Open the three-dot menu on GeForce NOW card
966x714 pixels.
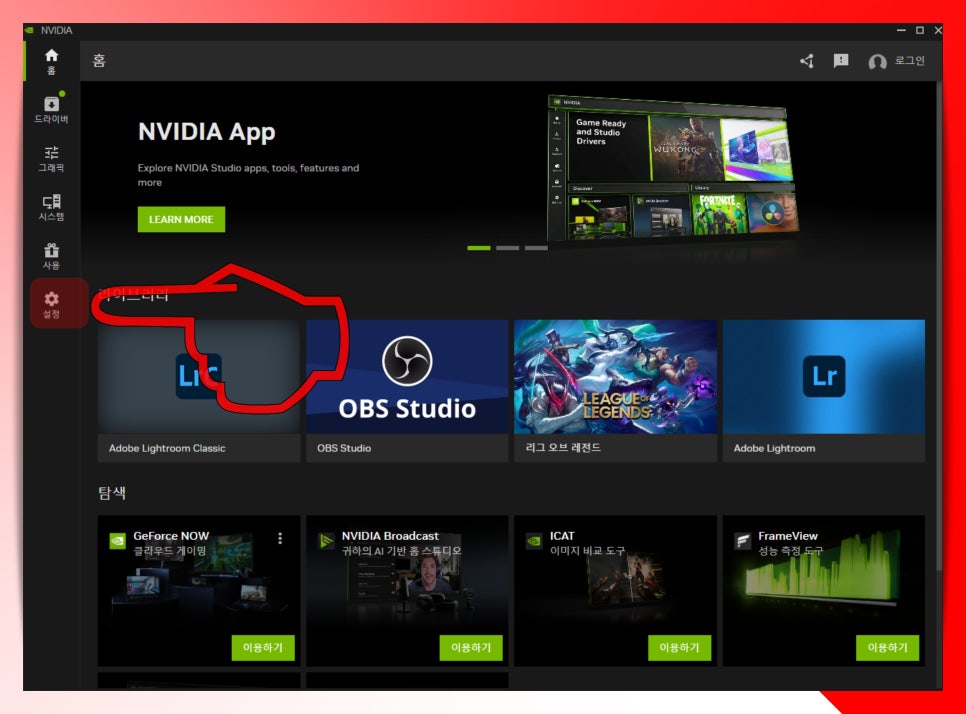coord(281,538)
